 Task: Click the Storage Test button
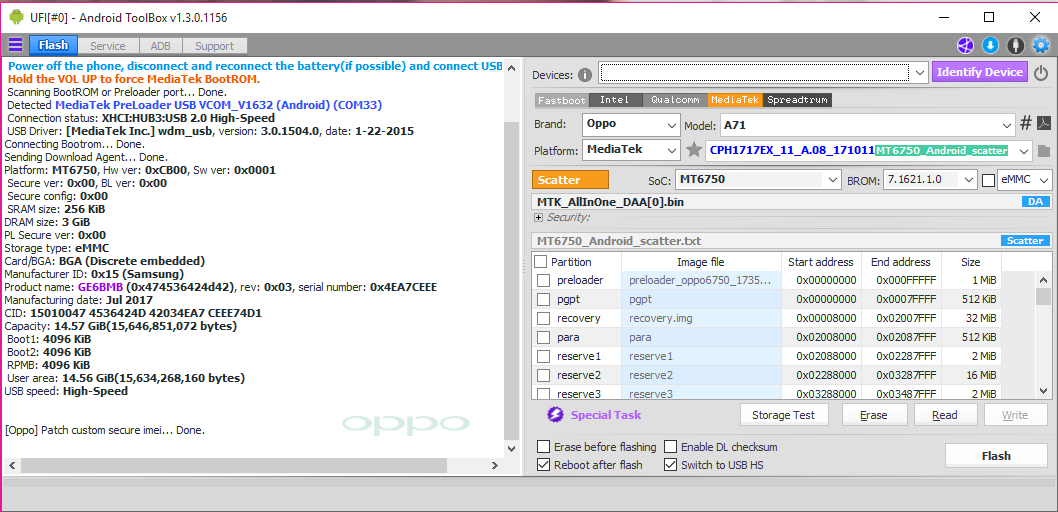coord(783,415)
